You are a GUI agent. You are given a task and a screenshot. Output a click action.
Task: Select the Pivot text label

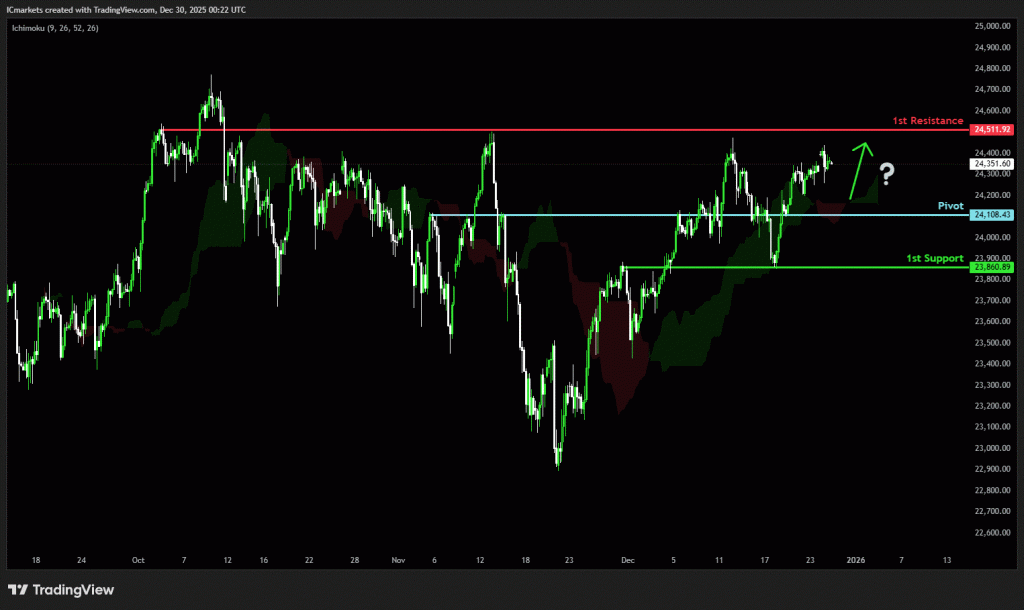click(950, 205)
